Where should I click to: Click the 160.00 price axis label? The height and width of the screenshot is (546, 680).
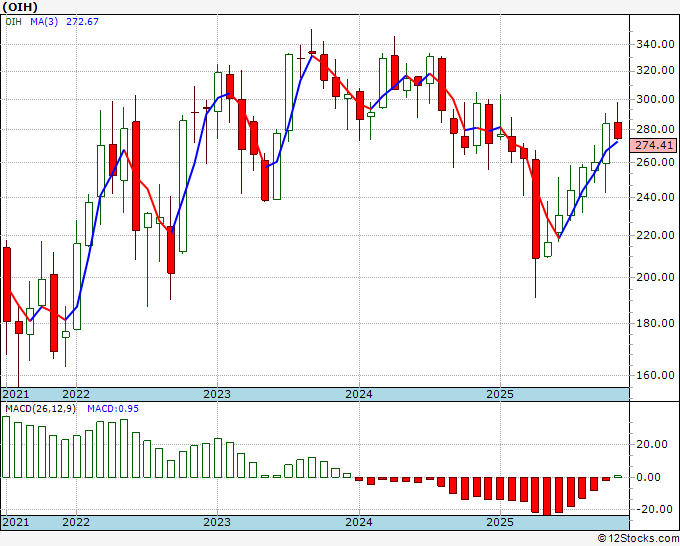655,375
